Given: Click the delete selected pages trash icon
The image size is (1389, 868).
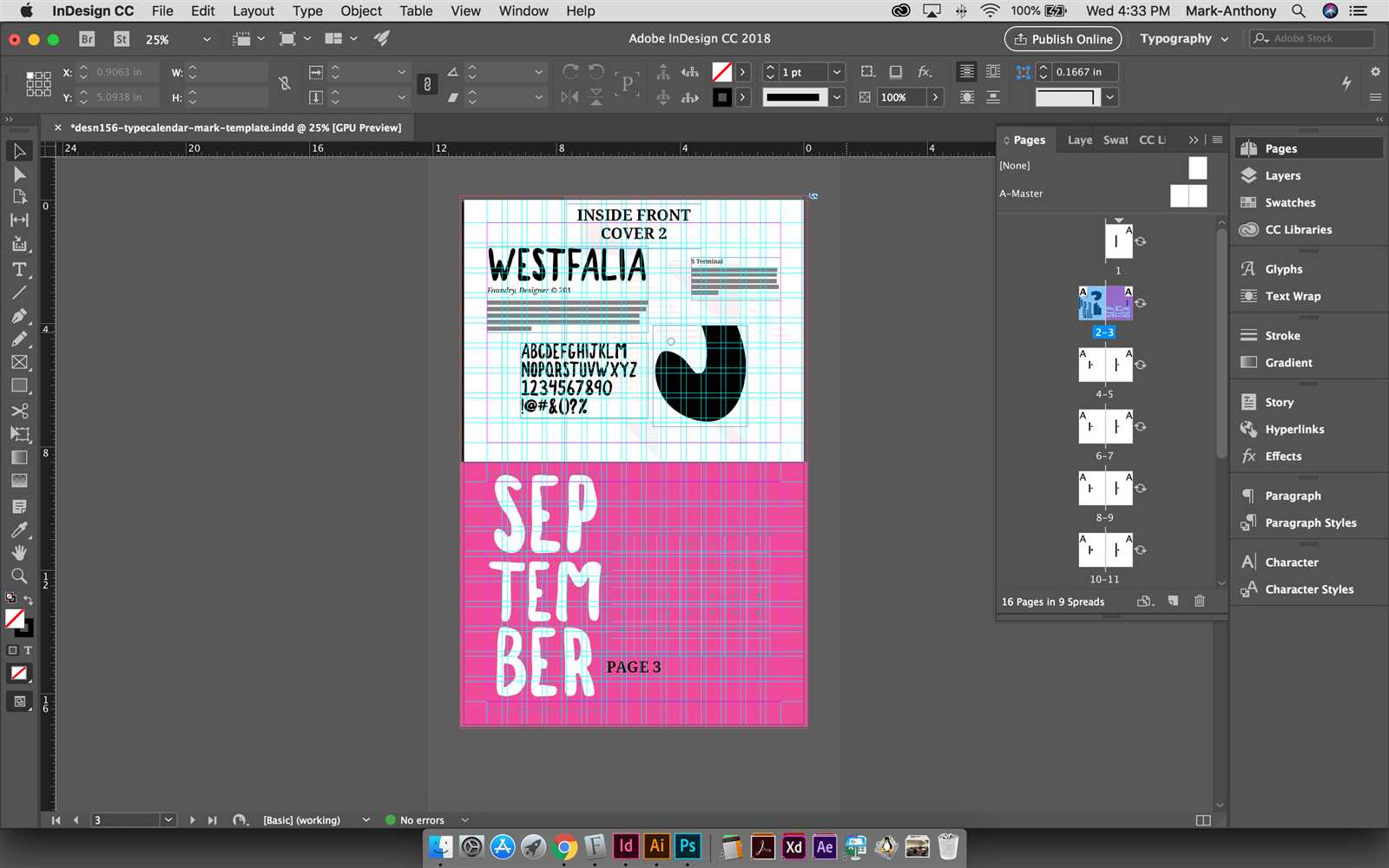Looking at the screenshot, I should click(1200, 601).
